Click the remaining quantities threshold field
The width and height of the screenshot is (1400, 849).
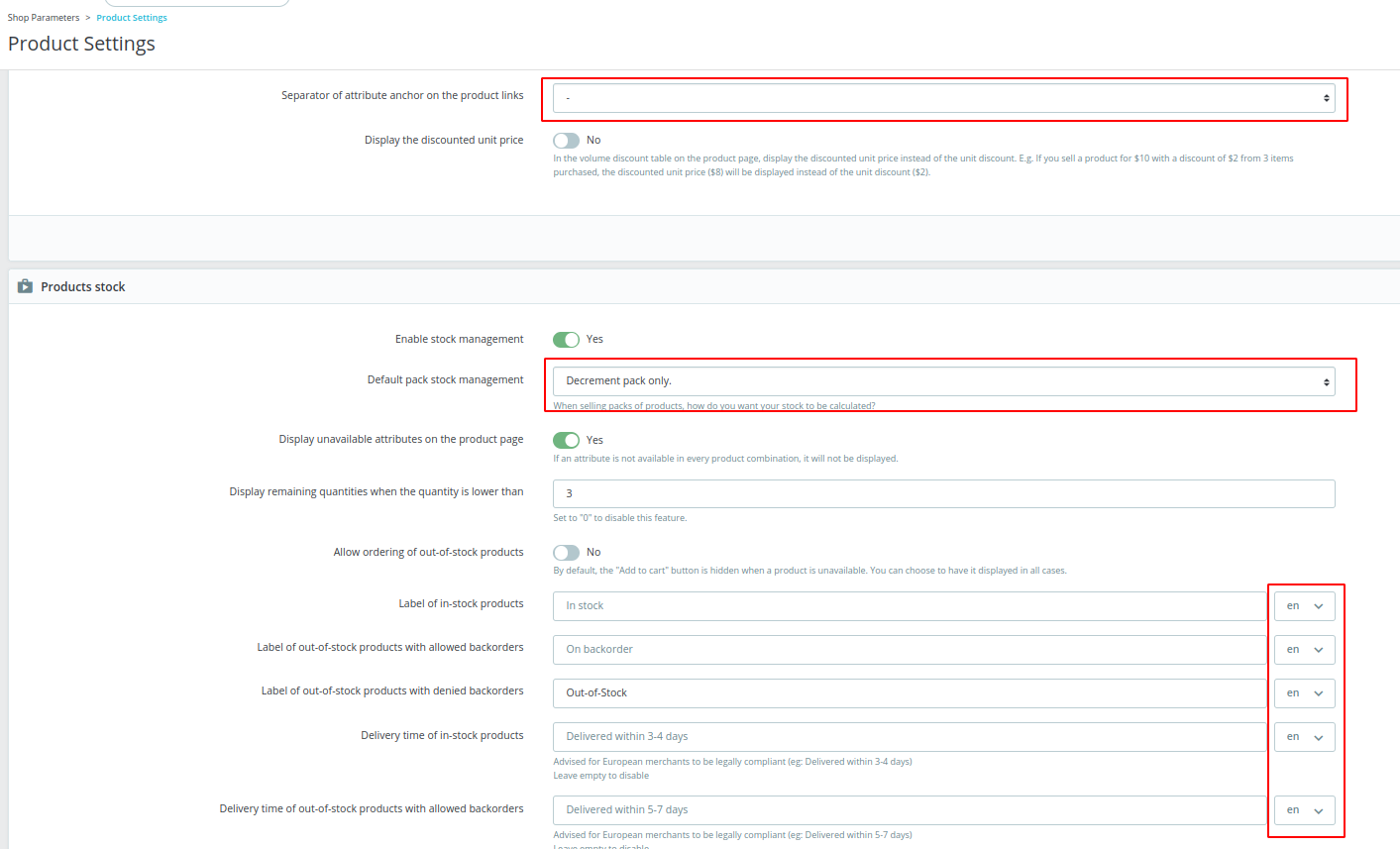(943, 494)
